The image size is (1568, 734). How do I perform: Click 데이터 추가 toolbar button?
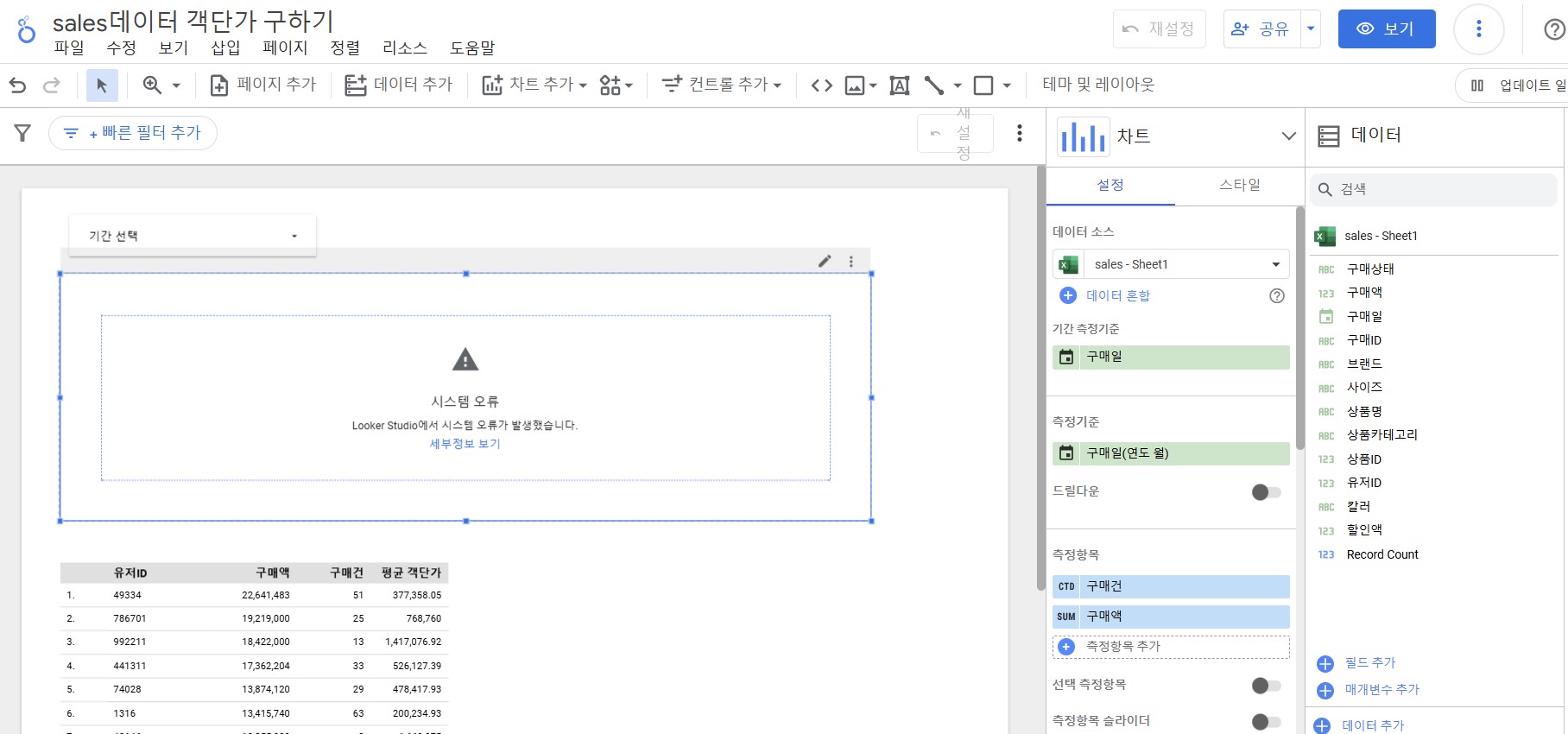click(x=399, y=85)
